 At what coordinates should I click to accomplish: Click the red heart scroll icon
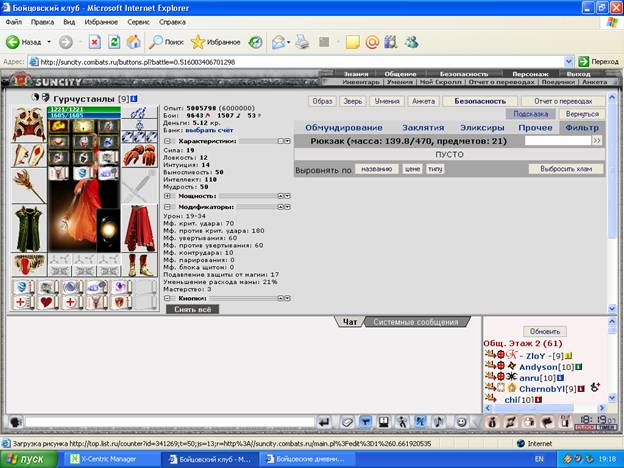47,302
